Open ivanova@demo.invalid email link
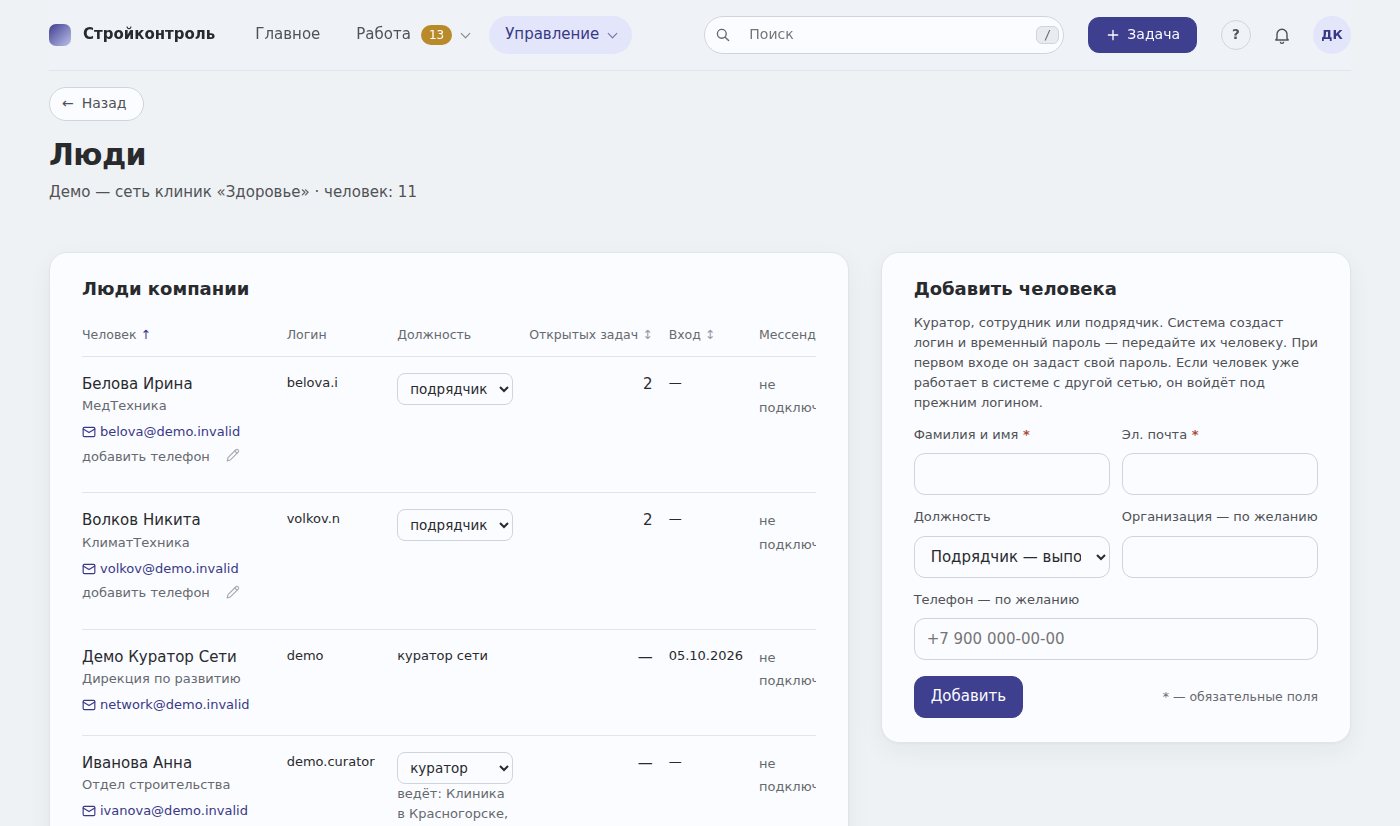Image resolution: width=1400 pixels, height=826 pixels. click(174, 811)
